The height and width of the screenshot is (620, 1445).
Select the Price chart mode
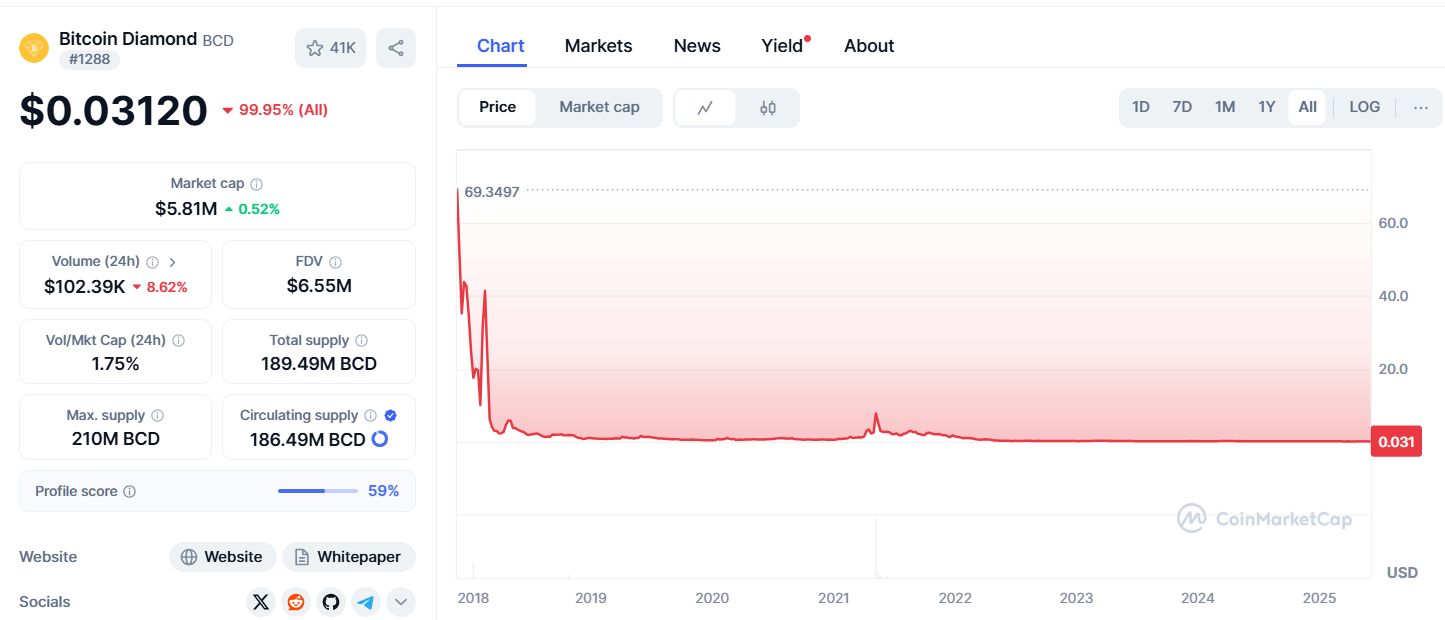pyautogui.click(x=498, y=108)
